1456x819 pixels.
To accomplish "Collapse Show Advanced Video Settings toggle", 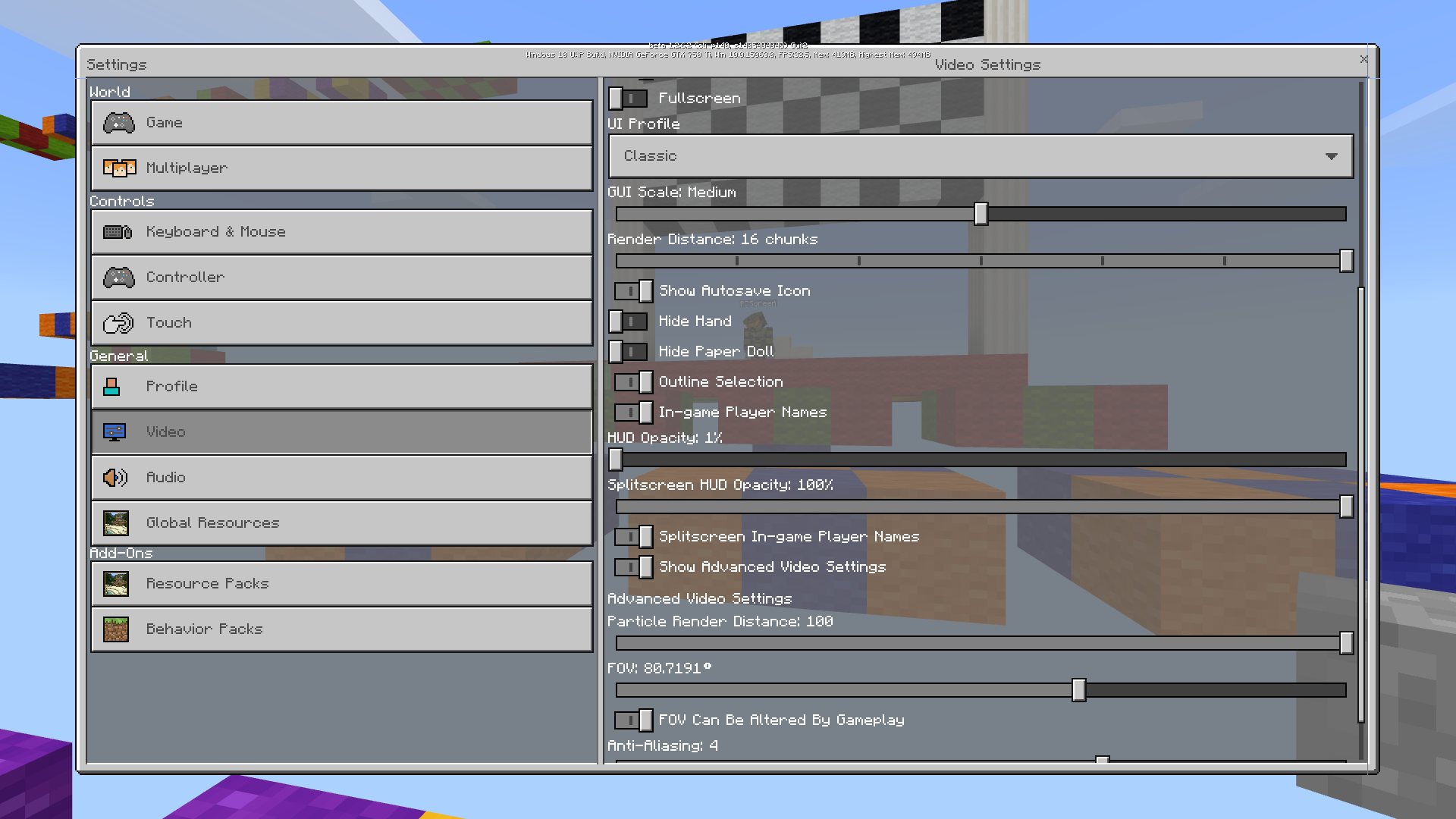I will click(x=633, y=567).
